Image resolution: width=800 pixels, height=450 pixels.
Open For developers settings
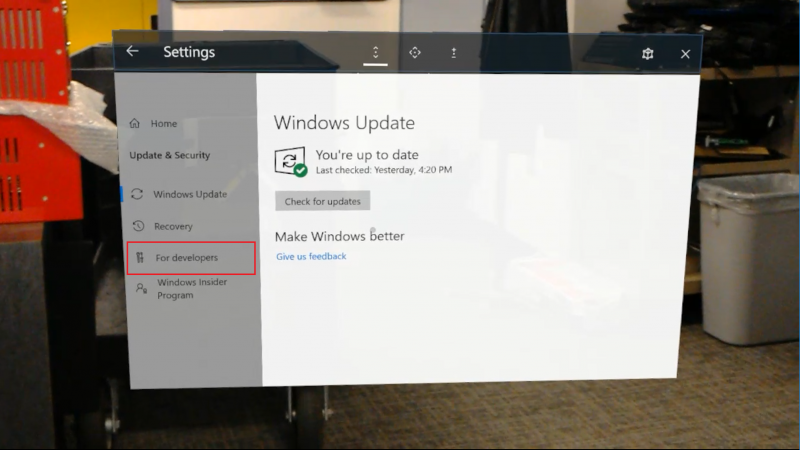pos(191,258)
